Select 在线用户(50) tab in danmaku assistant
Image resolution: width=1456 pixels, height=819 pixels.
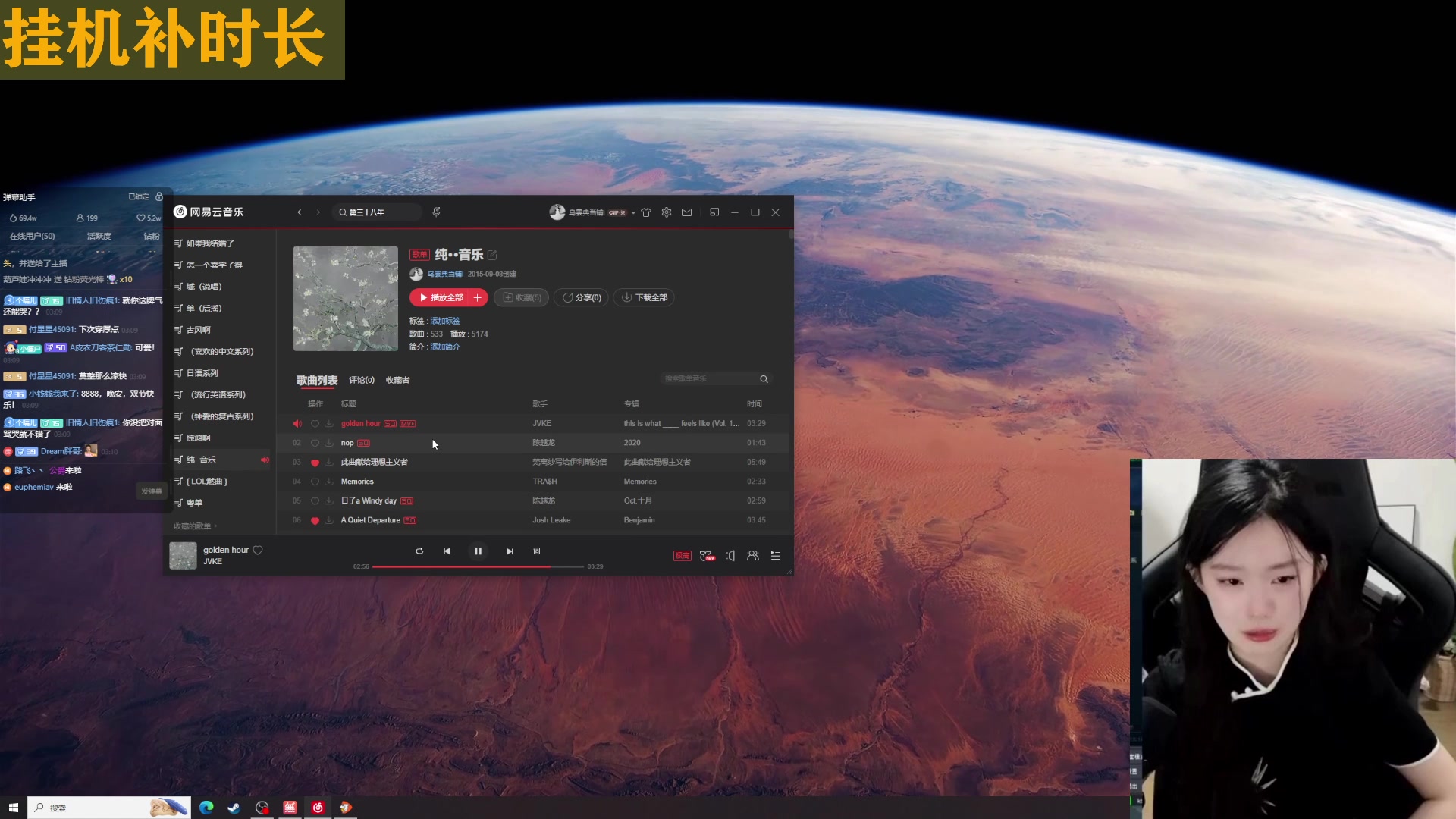point(32,237)
